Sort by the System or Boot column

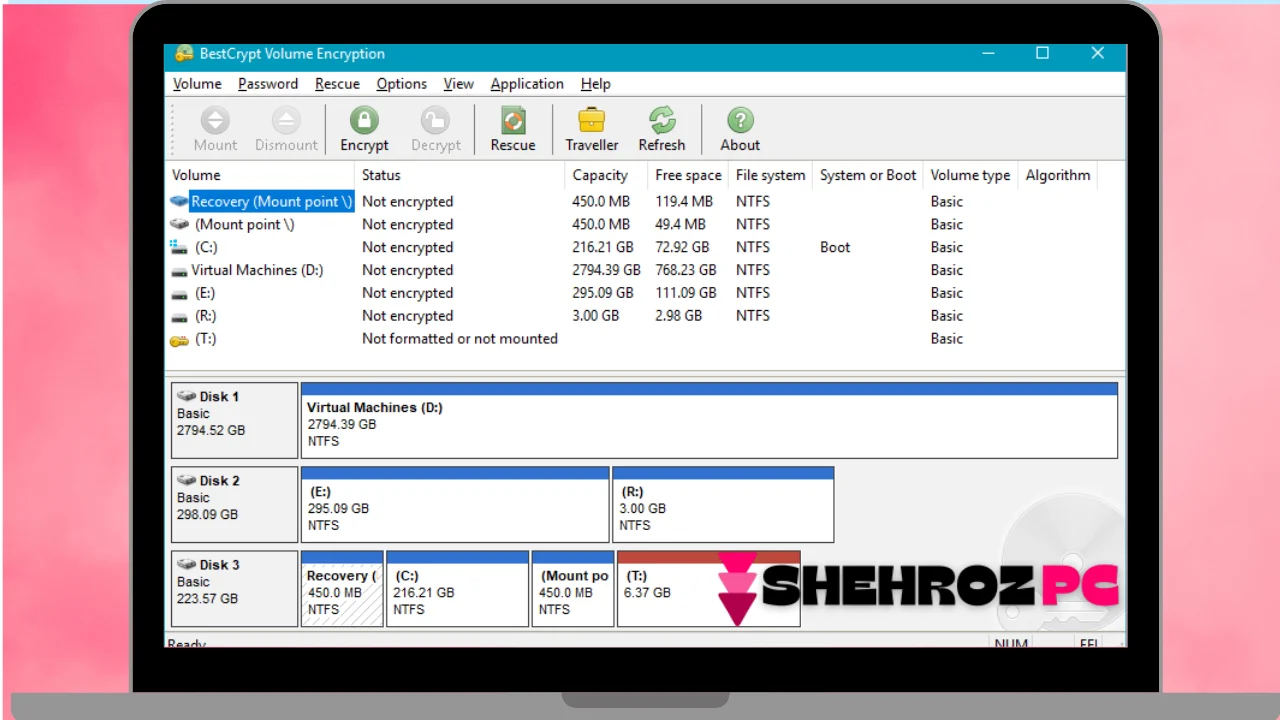(868, 175)
